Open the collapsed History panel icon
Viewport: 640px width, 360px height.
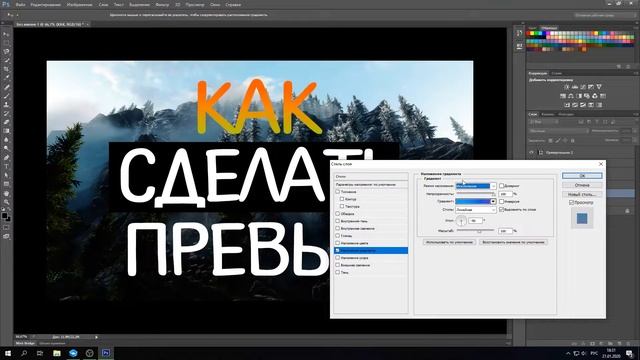[x=519, y=33]
